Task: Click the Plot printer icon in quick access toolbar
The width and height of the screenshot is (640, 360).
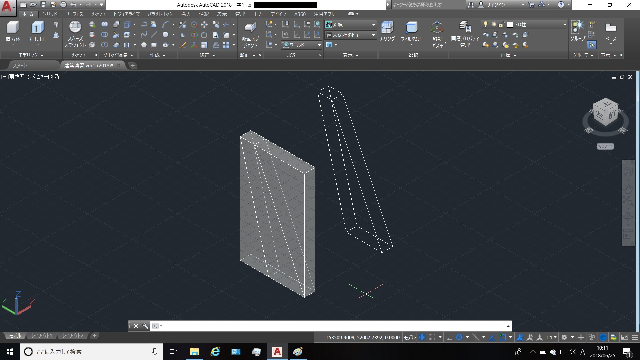Action: coord(63,4)
